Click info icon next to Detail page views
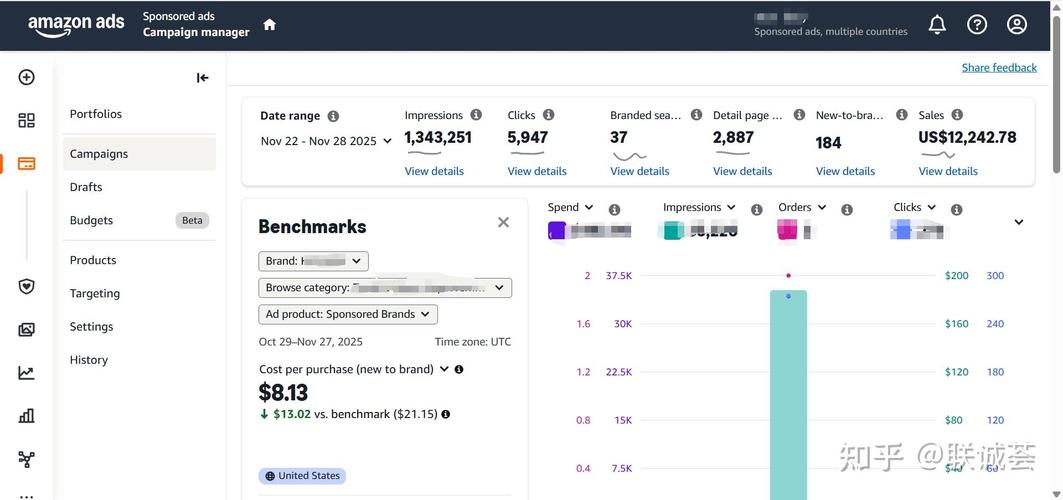 coord(799,114)
